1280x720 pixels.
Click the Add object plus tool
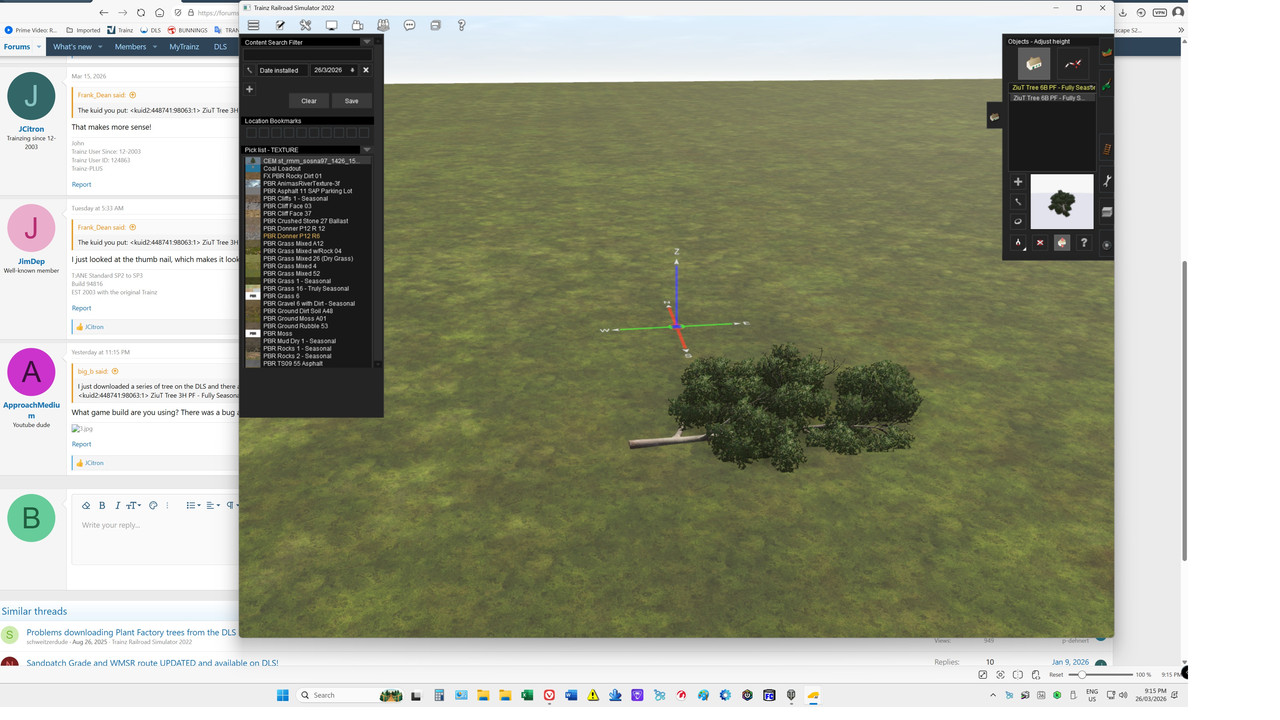(x=1018, y=182)
